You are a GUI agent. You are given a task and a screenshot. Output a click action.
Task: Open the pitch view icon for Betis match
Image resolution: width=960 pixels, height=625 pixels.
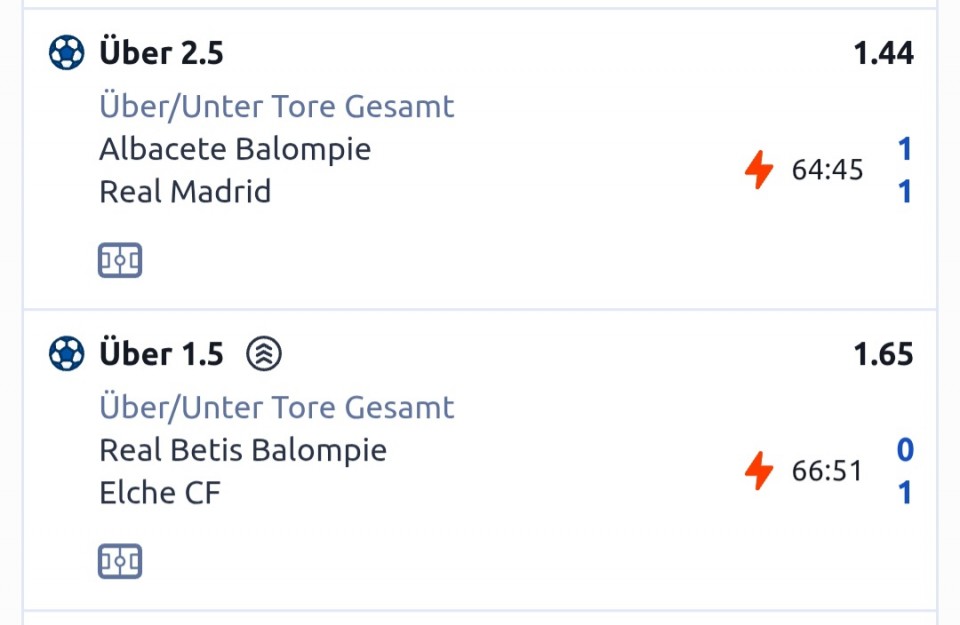click(120, 561)
